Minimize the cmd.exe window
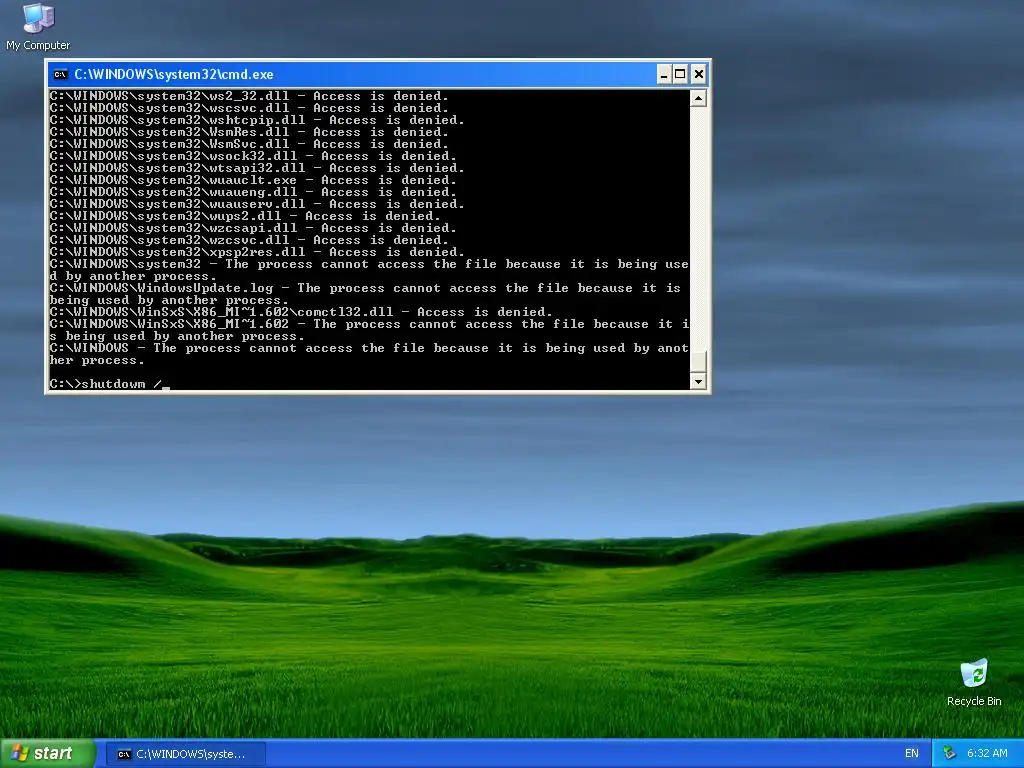 pos(664,74)
